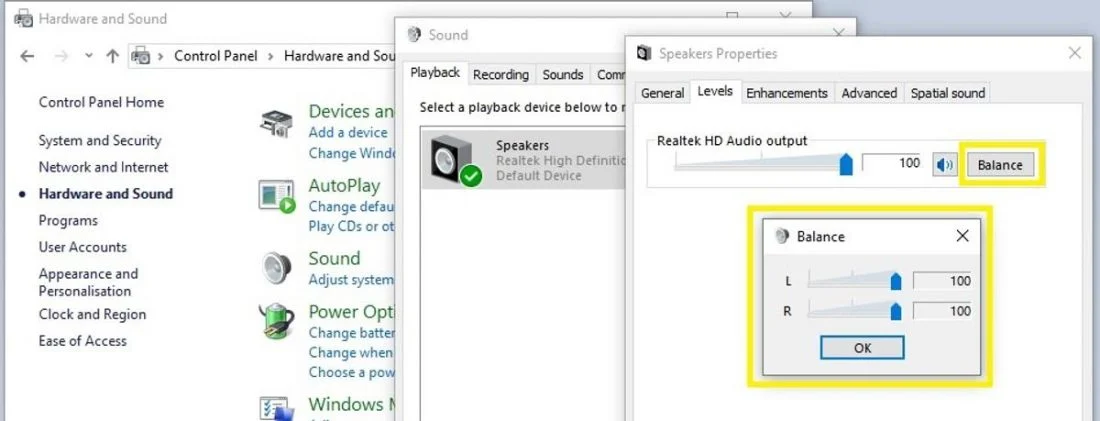This screenshot has height=421, width=1100.
Task: Click the AutoPlay icon
Action: [x=277, y=196]
